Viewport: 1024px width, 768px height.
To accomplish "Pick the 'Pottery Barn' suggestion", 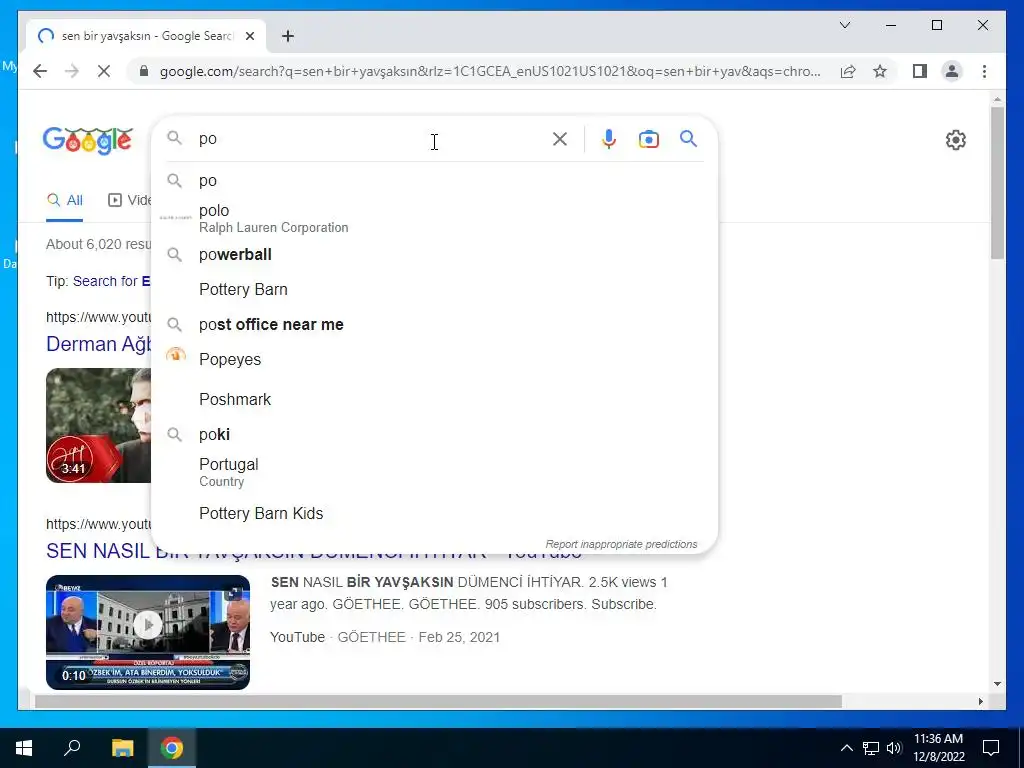I will [434, 289].
